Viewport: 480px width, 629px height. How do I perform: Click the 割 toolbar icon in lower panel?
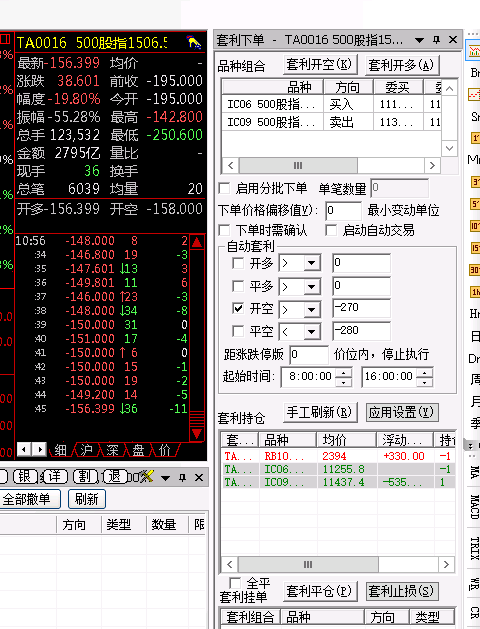pyautogui.click(x=85, y=477)
